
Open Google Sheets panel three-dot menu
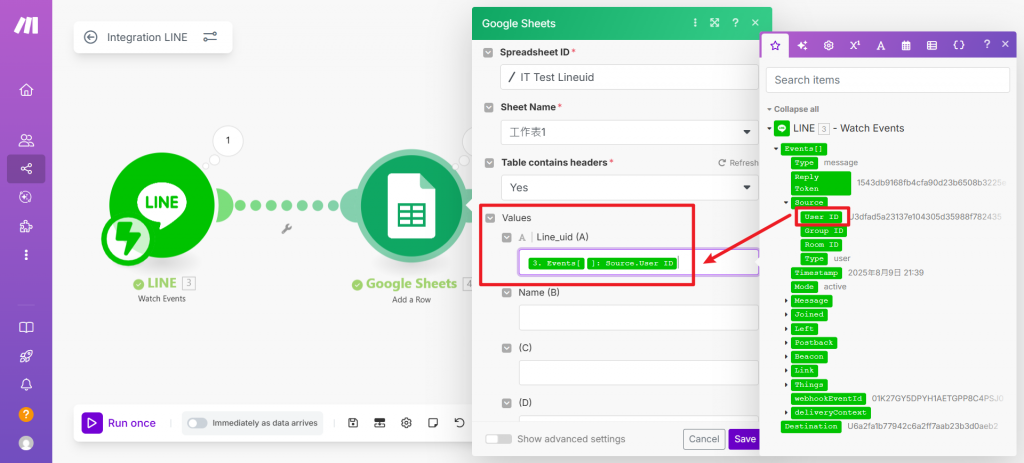click(695, 23)
